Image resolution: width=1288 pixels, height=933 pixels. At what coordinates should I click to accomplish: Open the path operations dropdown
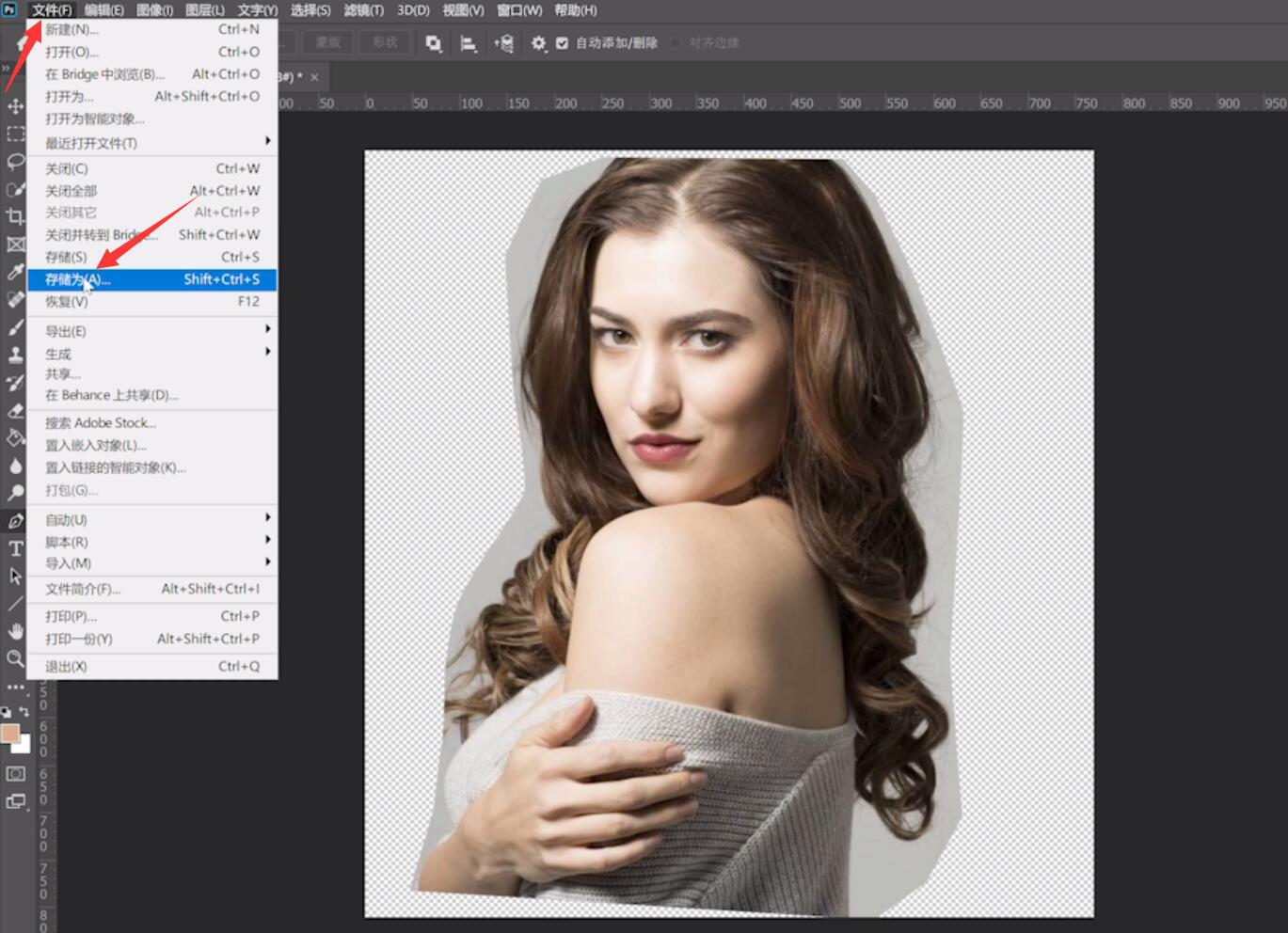[433, 43]
